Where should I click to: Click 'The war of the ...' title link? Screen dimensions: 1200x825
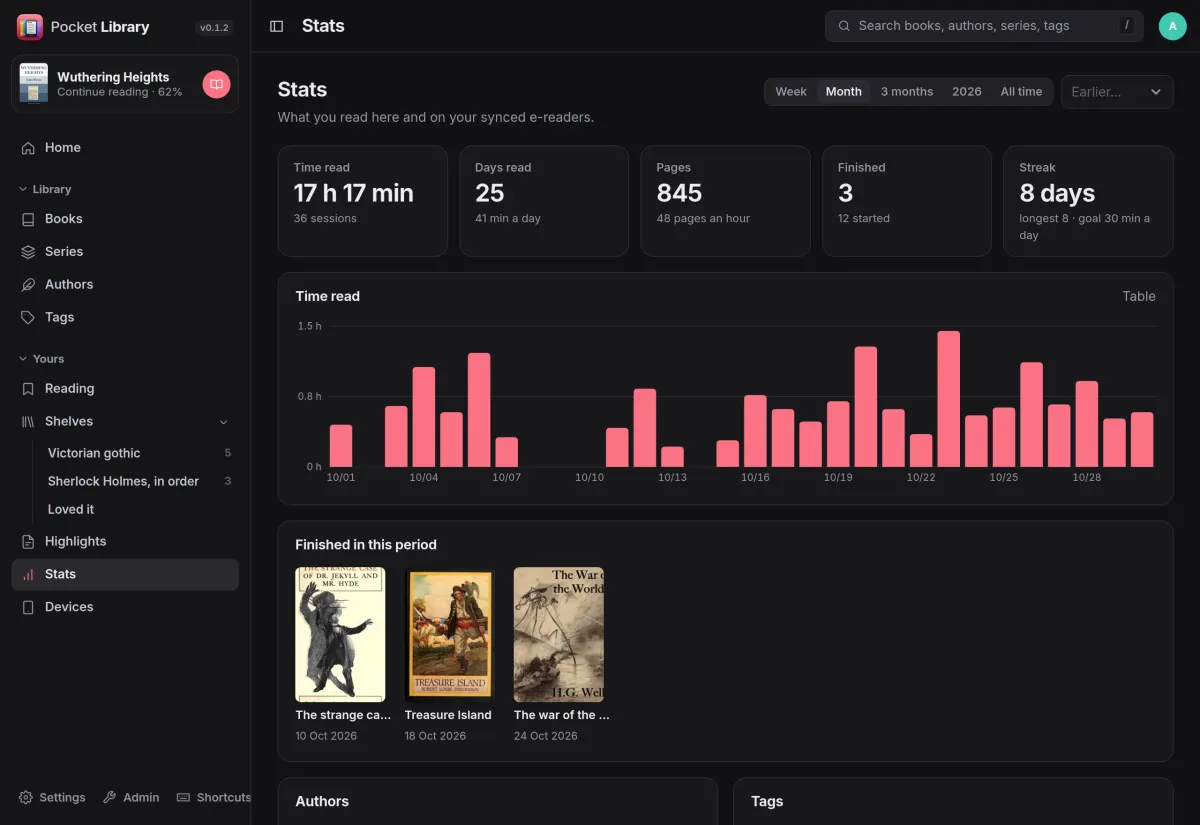pyautogui.click(x=562, y=715)
